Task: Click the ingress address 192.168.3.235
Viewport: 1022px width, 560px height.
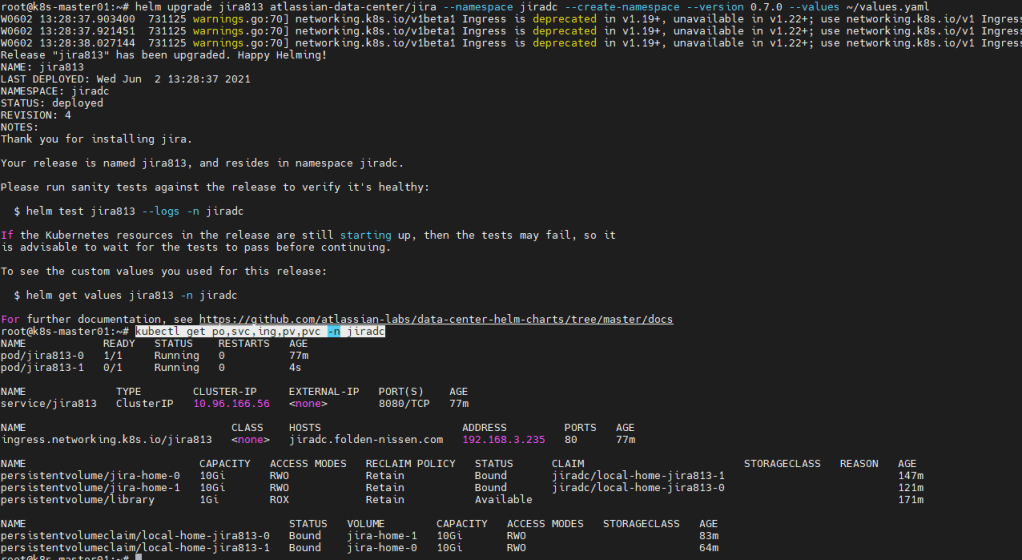Action: [503, 439]
